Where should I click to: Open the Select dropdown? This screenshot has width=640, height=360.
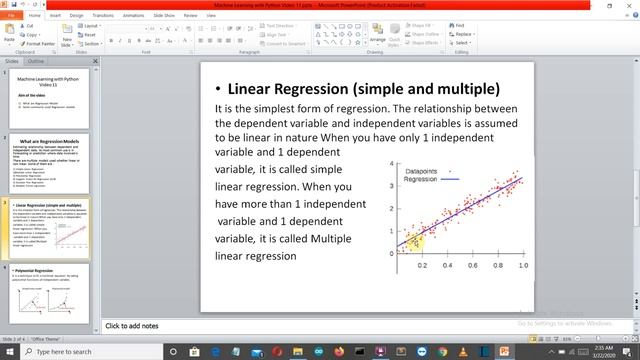[x=460, y=43]
